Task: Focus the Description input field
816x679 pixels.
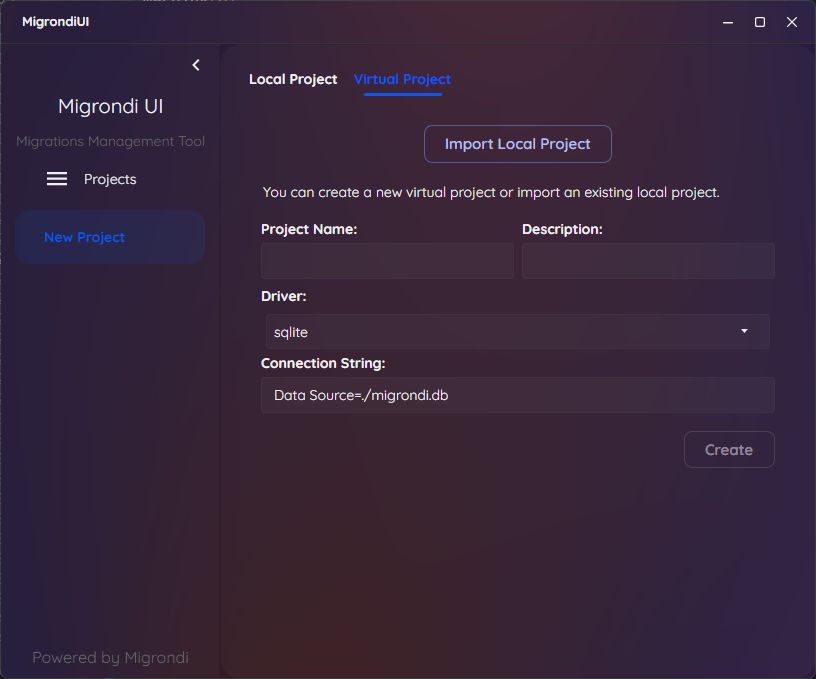Action: [x=648, y=261]
